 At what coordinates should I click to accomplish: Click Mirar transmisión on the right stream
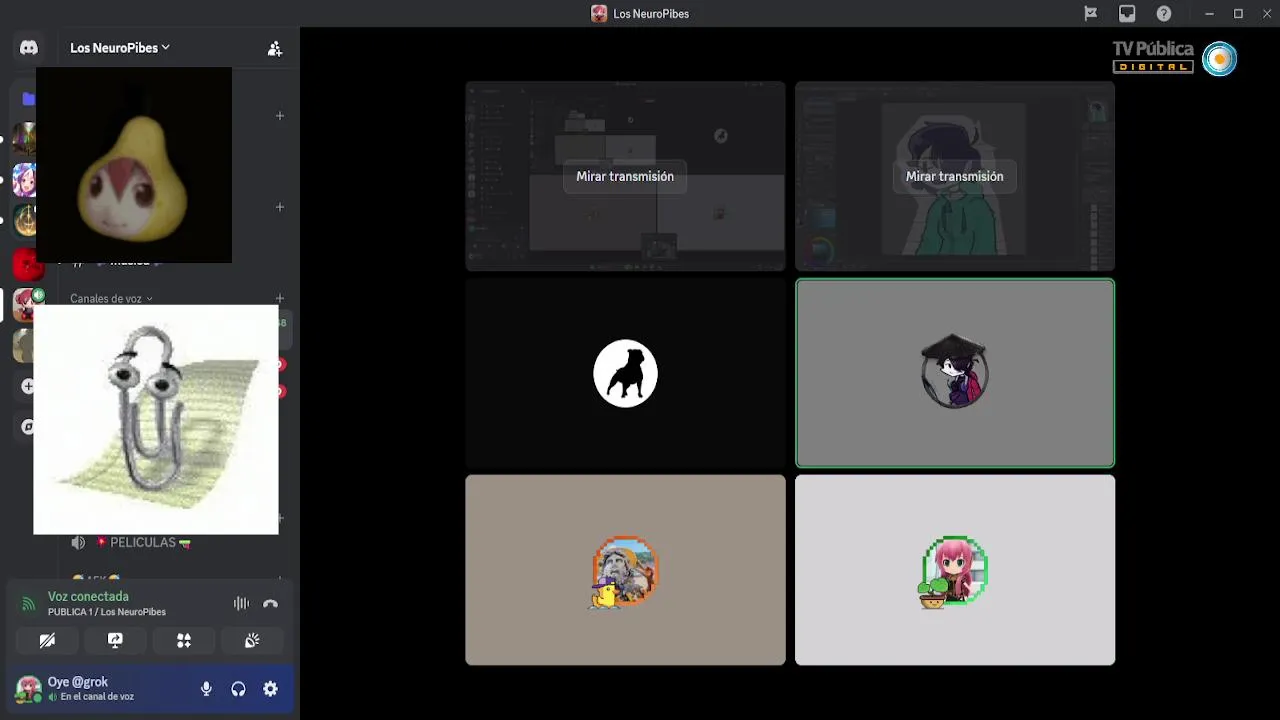954,176
